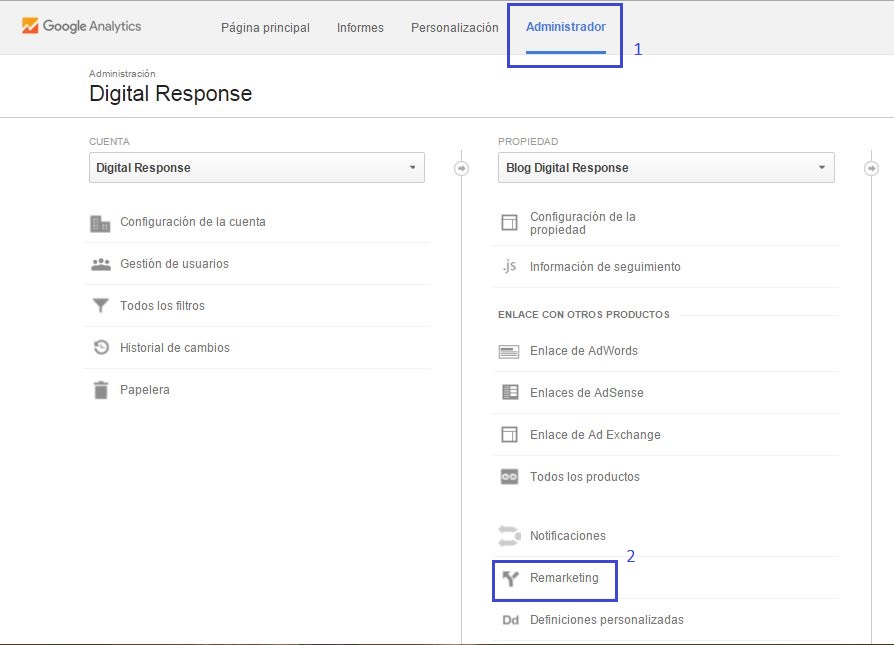Click the AdSense links icon
Image resolution: width=894 pixels, height=645 pixels.
(510, 392)
